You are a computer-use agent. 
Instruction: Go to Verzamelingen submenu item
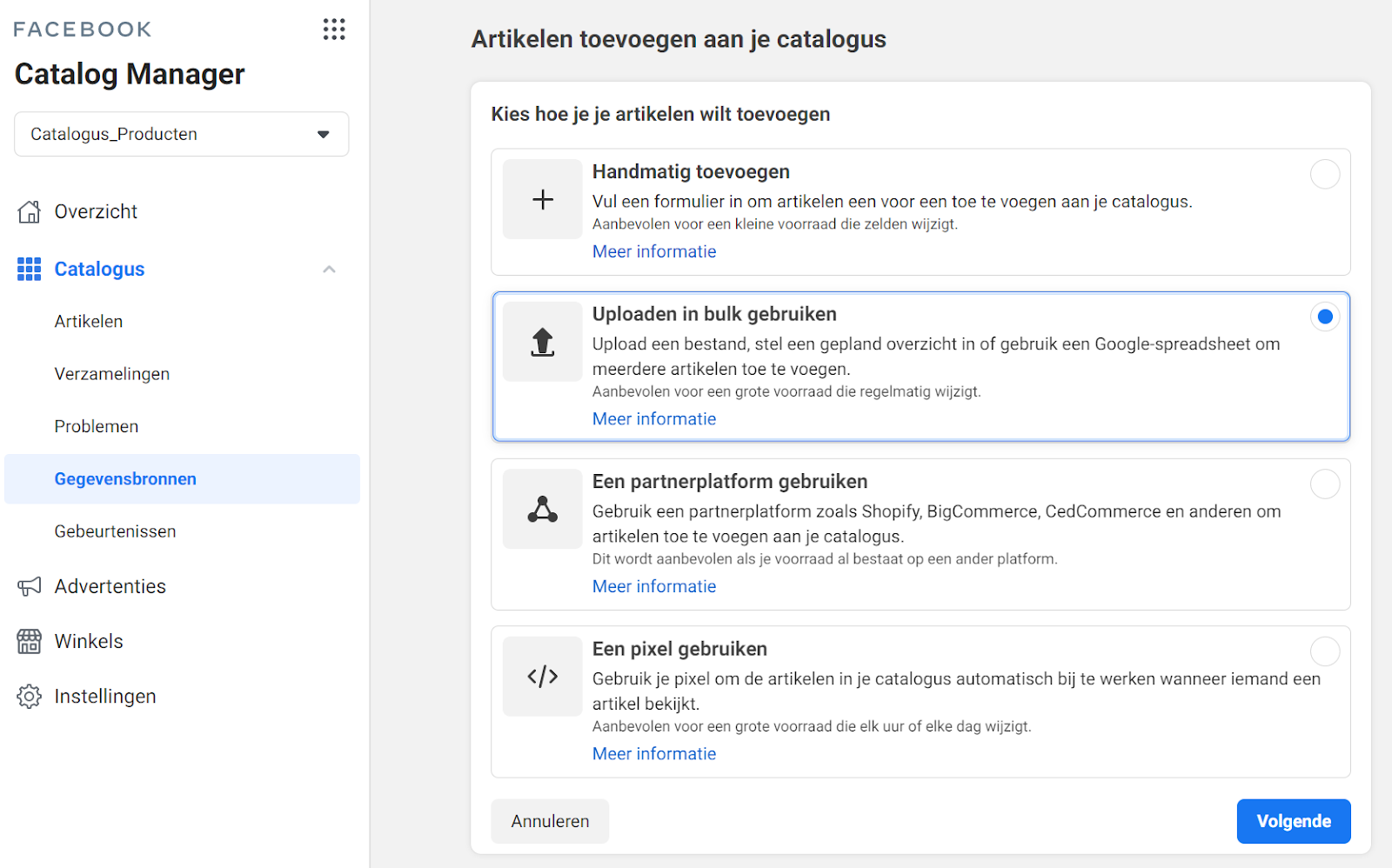[112, 374]
